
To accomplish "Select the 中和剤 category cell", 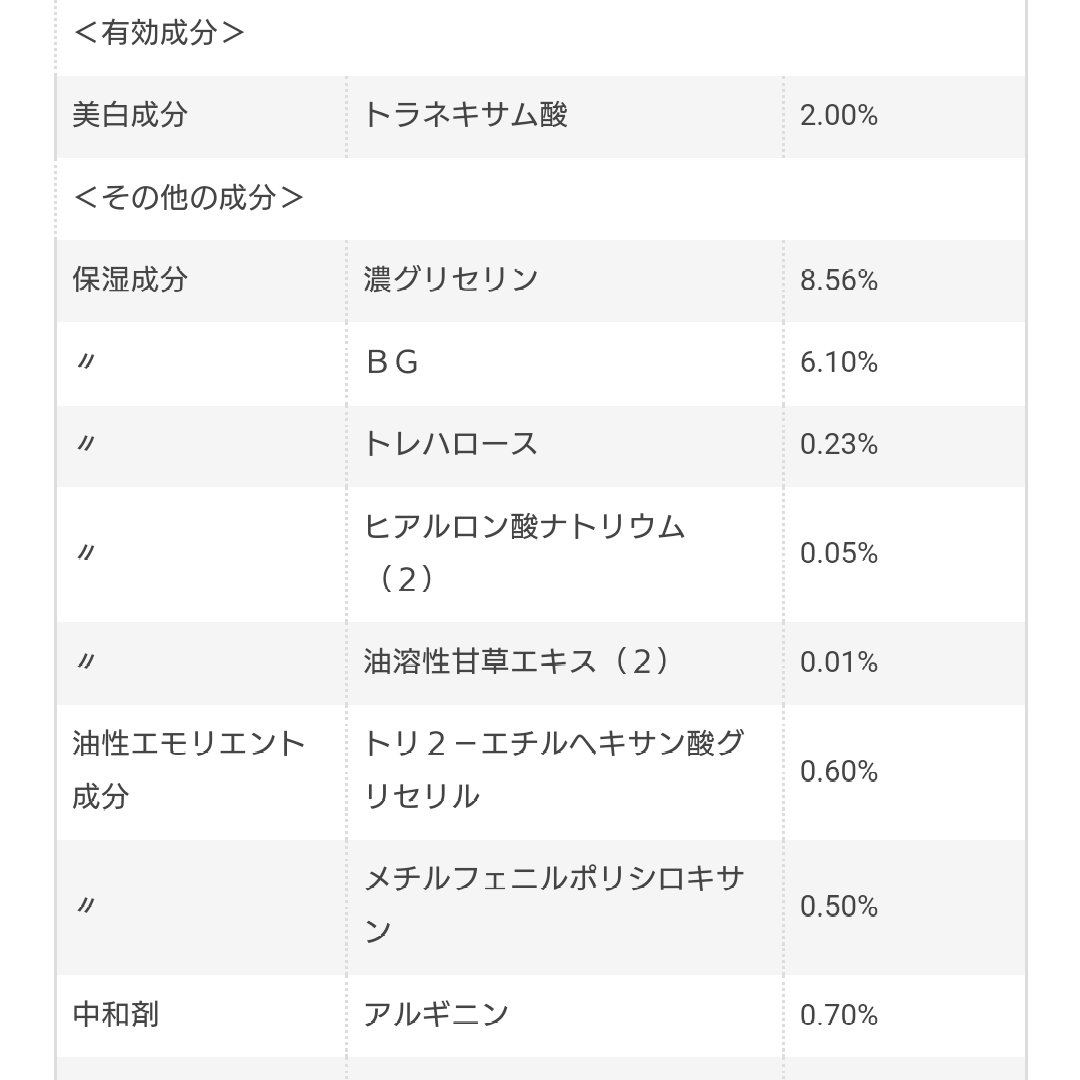I will (x=116, y=1016).
